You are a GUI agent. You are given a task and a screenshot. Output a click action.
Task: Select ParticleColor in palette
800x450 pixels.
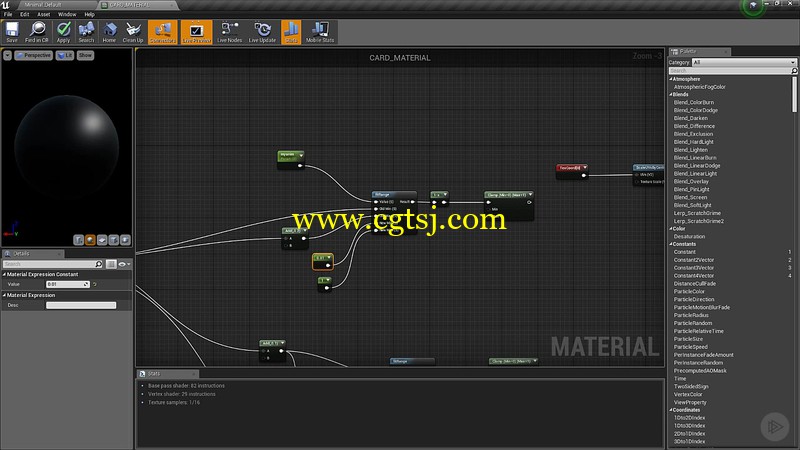[x=689, y=291]
